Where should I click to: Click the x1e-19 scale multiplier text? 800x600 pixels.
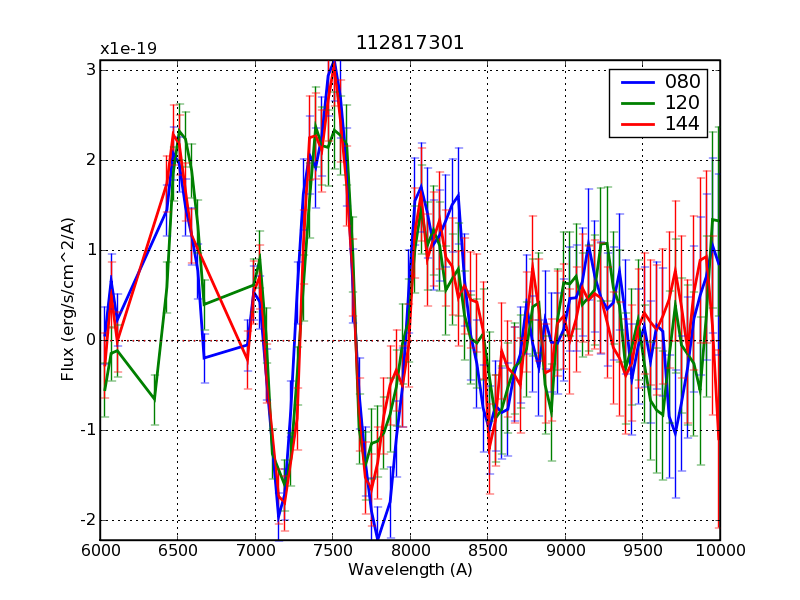coord(128,49)
